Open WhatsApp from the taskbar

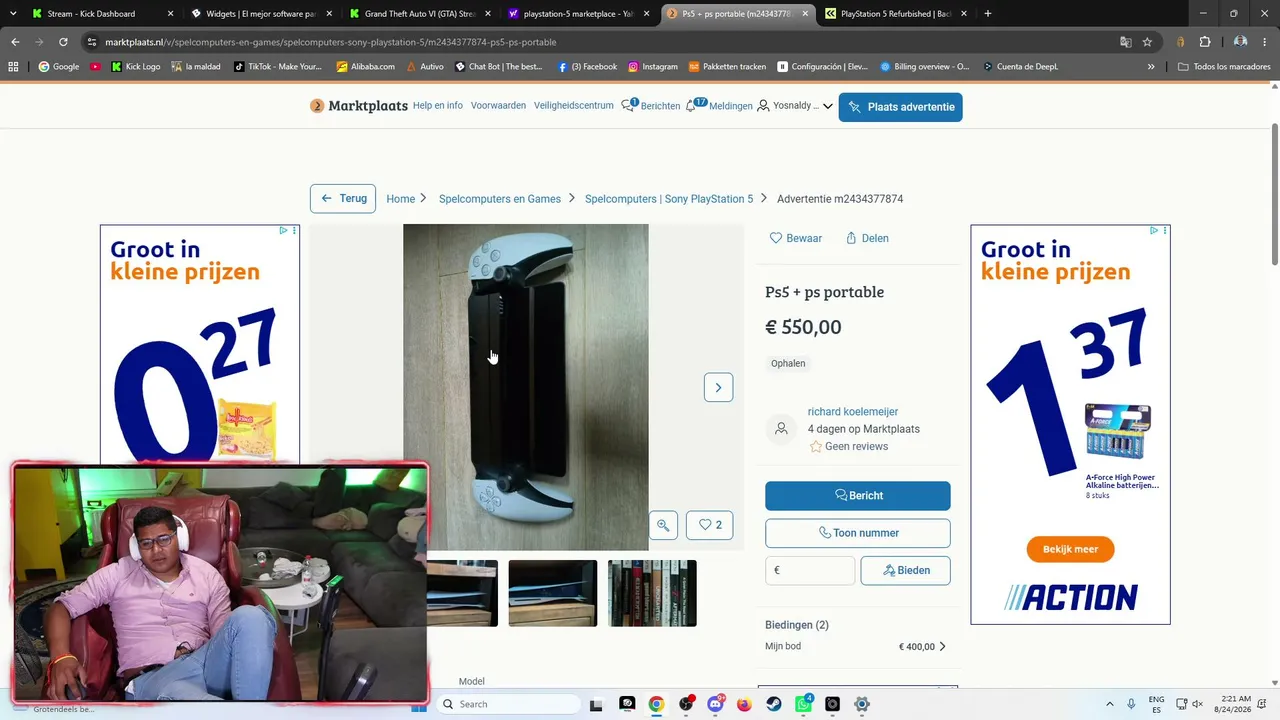click(803, 704)
